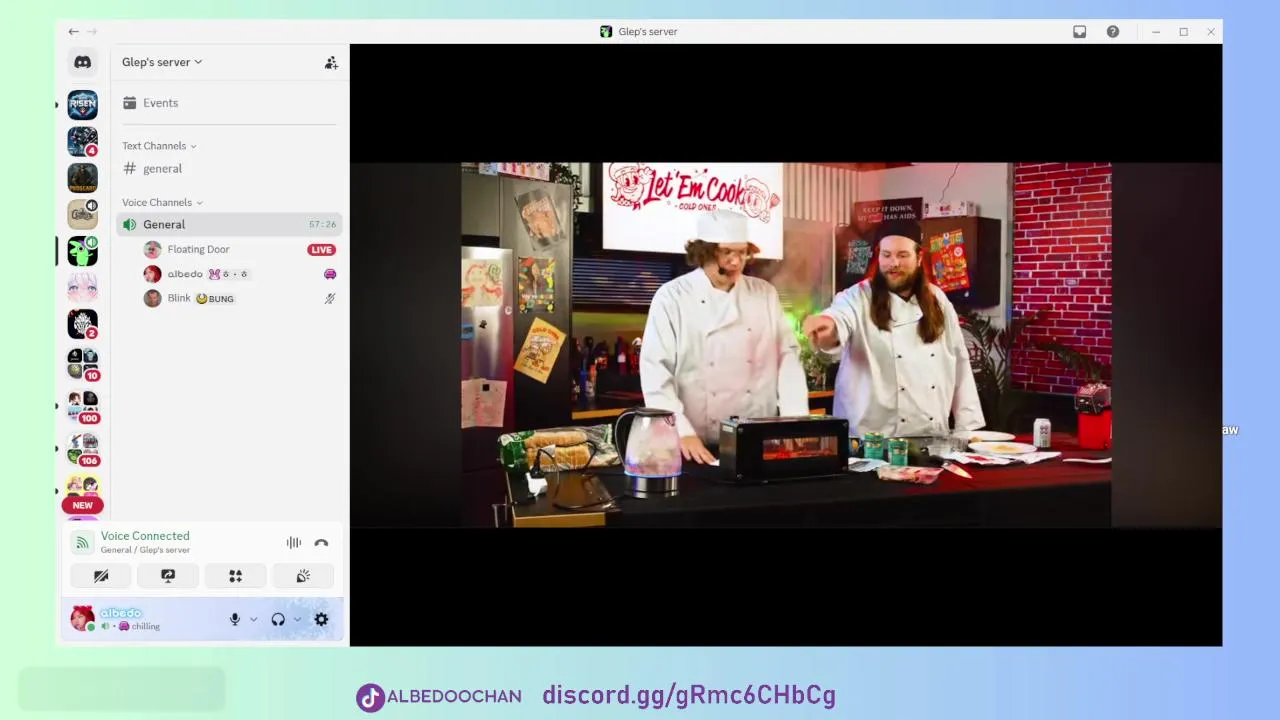Click albedo username in user panel

tap(121, 613)
